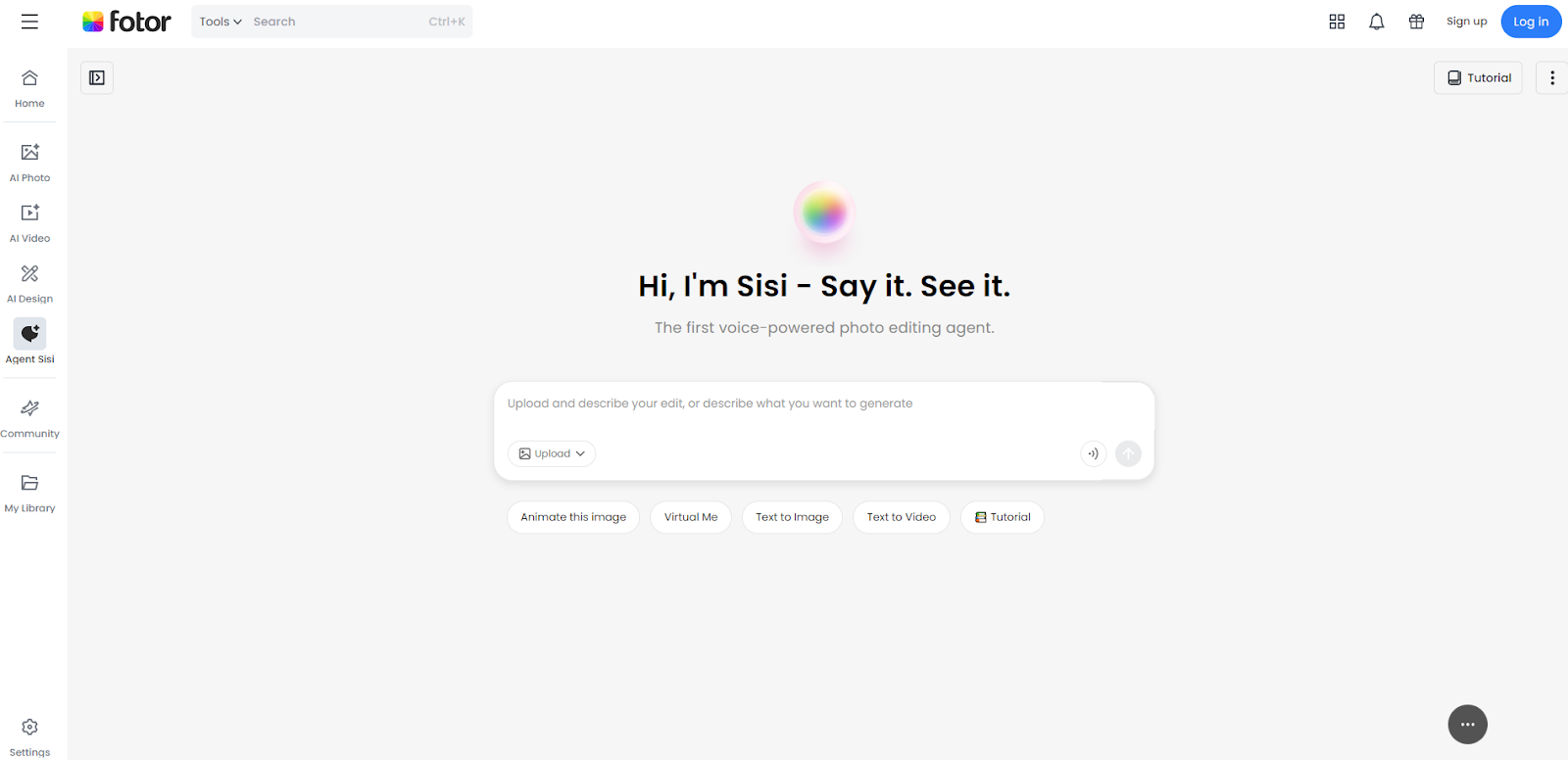The image size is (1568, 760).
Task: Expand the Upload dropdown
Action: click(x=552, y=453)
